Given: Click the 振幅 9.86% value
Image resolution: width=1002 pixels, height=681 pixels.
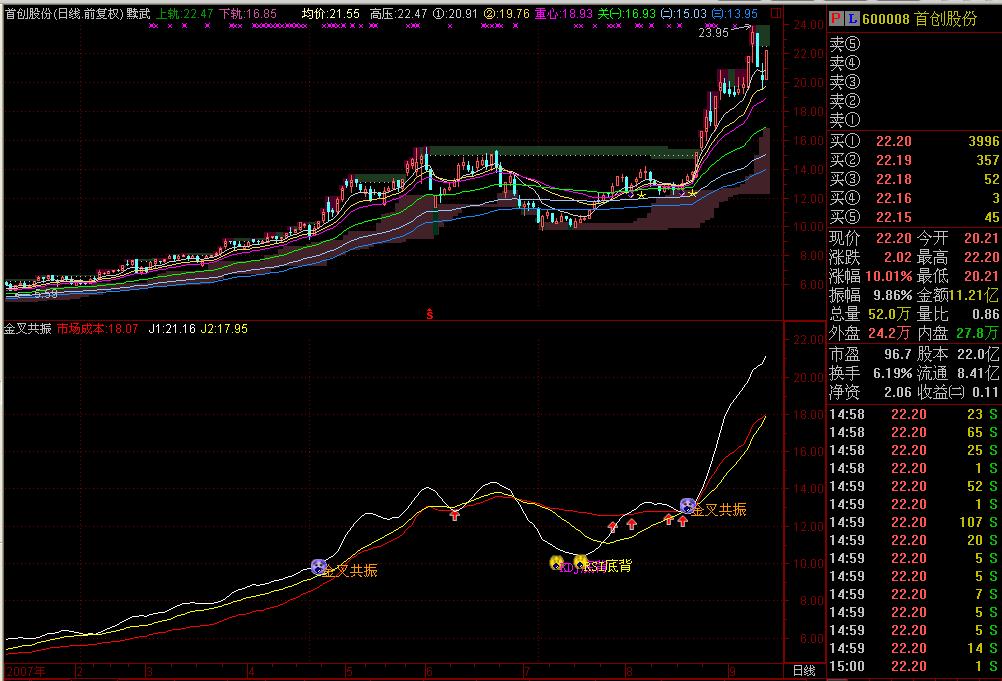Looking at the screenshot, I should [893, 296].
